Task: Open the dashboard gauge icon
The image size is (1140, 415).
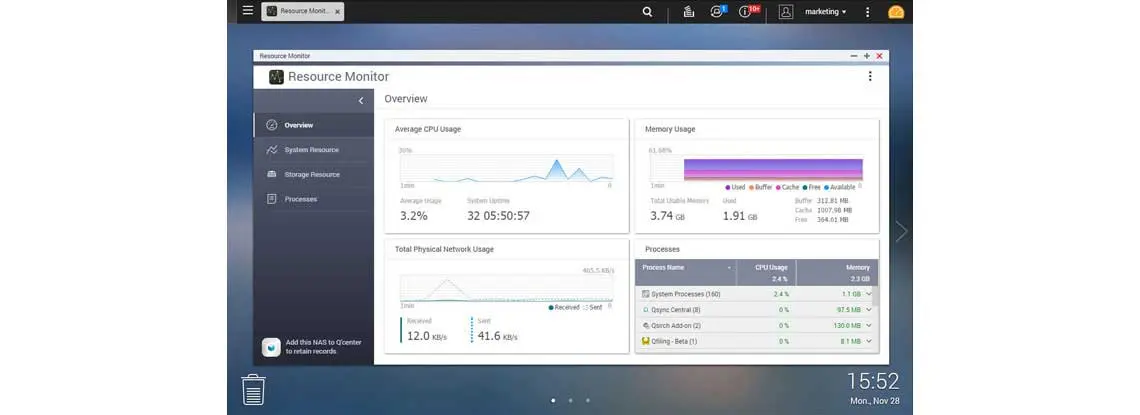Action: click(896, 12)
